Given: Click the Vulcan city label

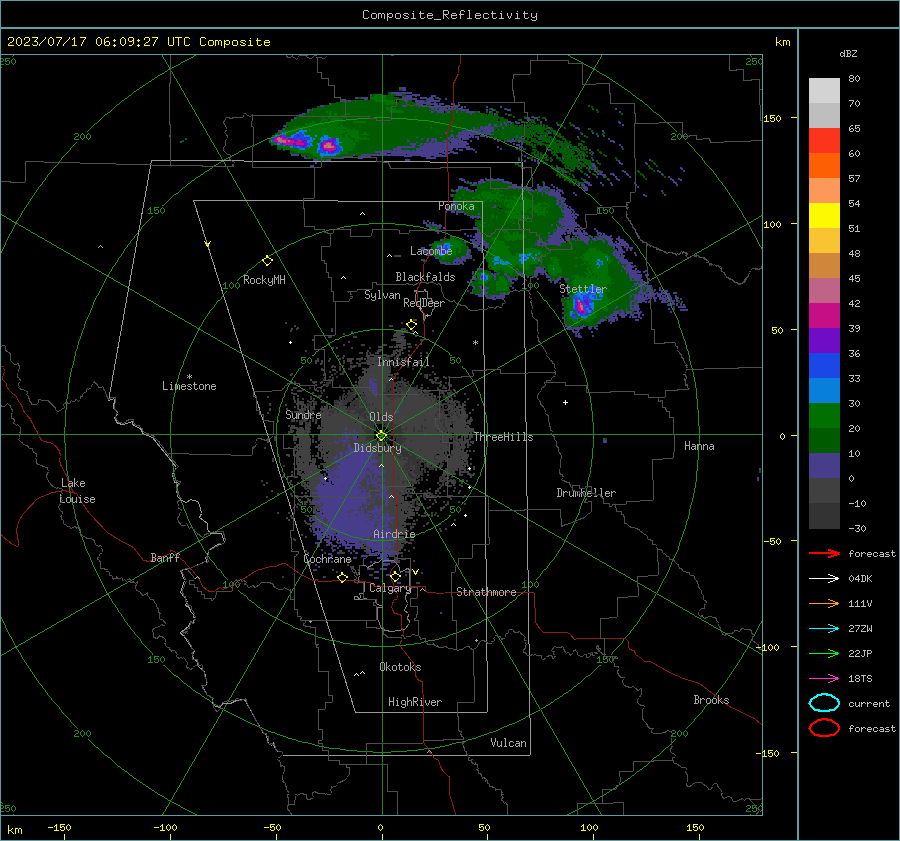Looking at the screenshot, I should 508,743.
